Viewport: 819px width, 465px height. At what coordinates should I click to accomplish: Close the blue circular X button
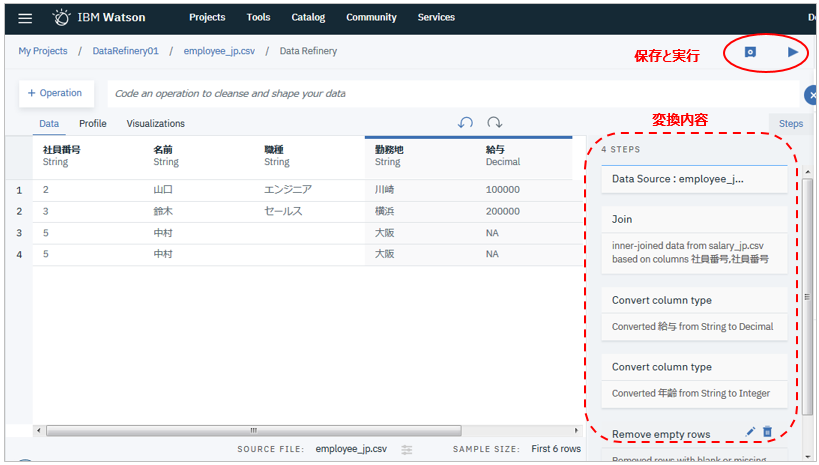tap(811, 95)
